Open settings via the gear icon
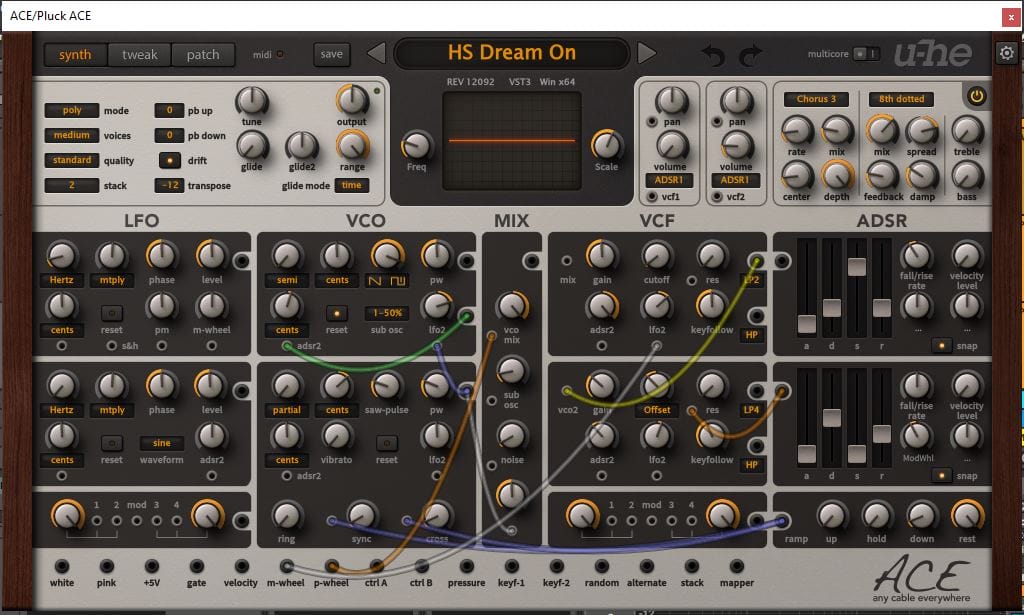Screen dimensions: 1024x615 pos(1006,53)
